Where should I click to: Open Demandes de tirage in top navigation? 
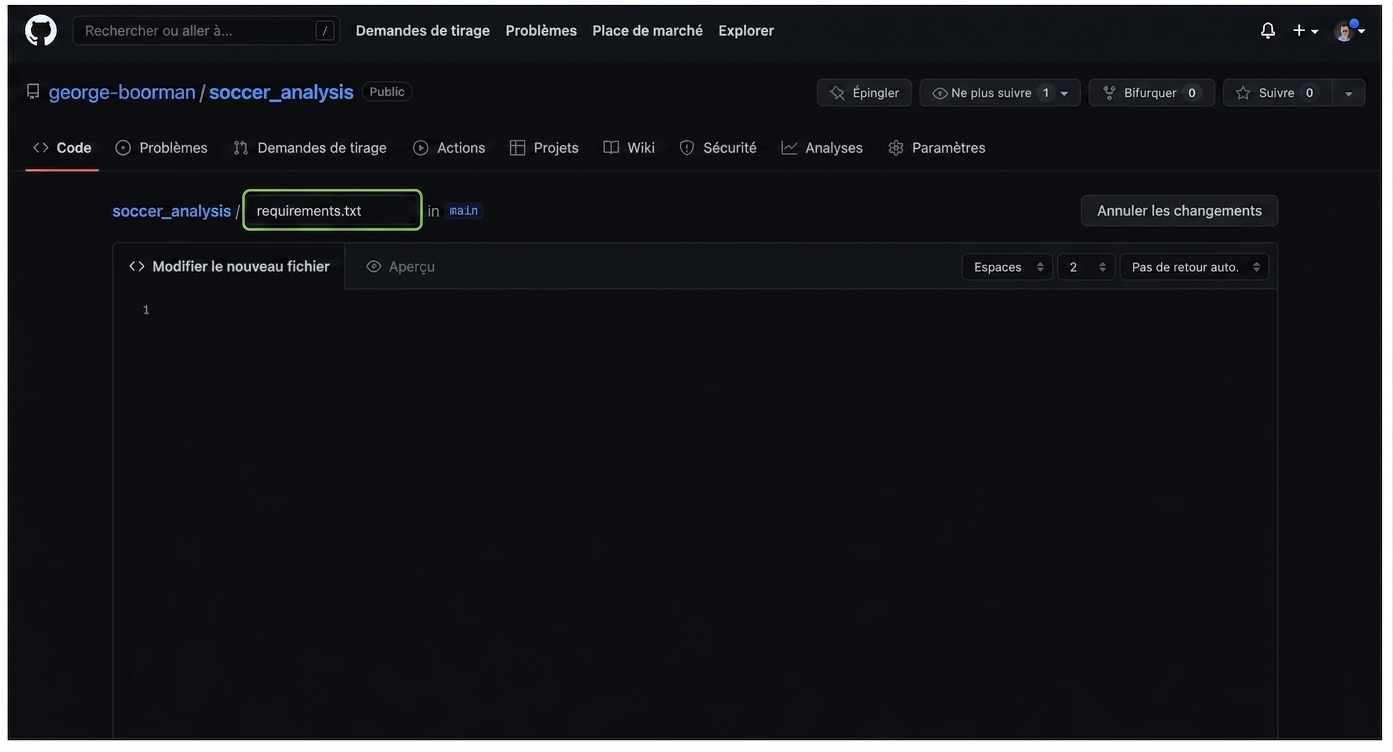point(423,31)
